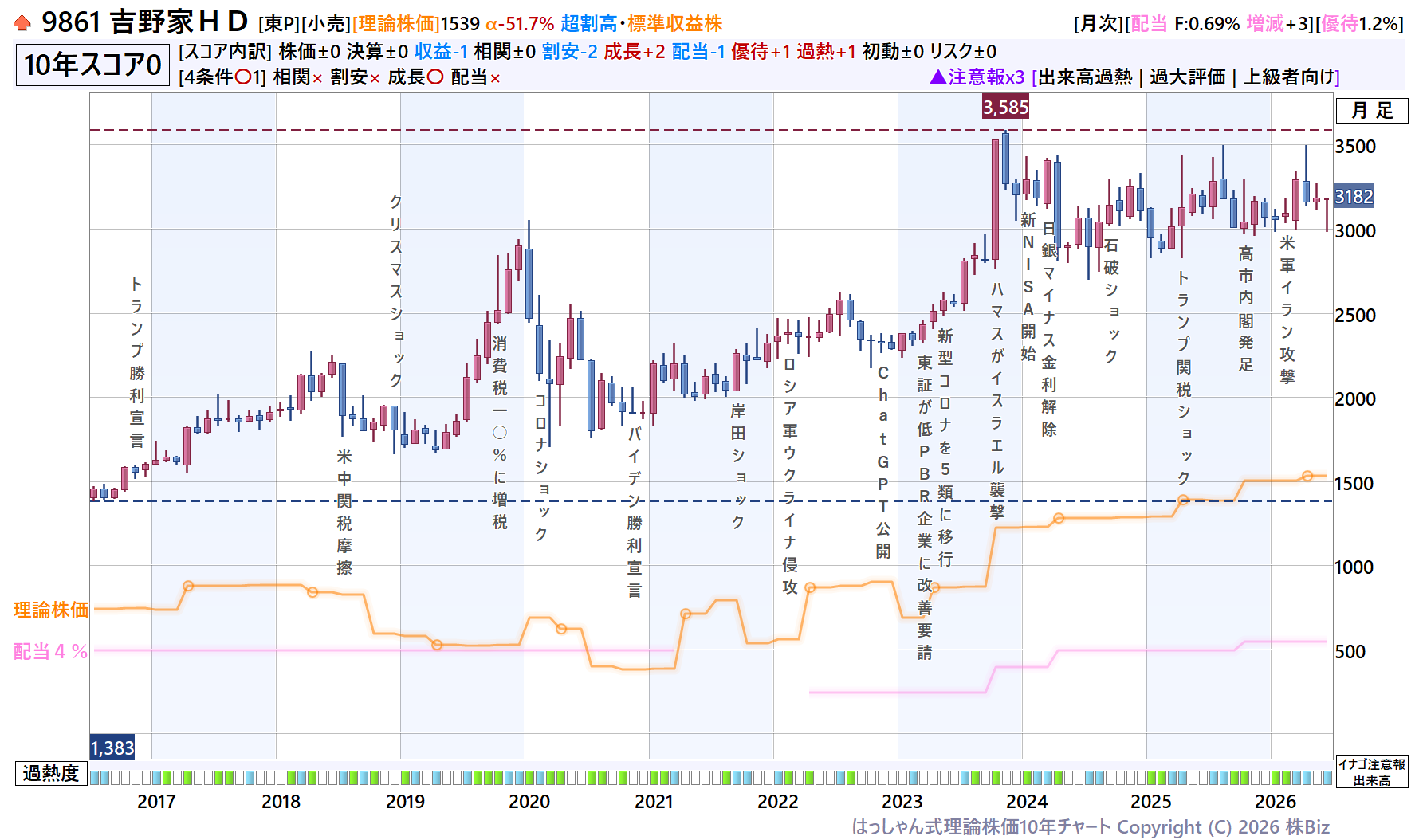Click the 上級者向け warning tag
Viewport: 1419px width, 840px height.
(x=1289, y=77)
